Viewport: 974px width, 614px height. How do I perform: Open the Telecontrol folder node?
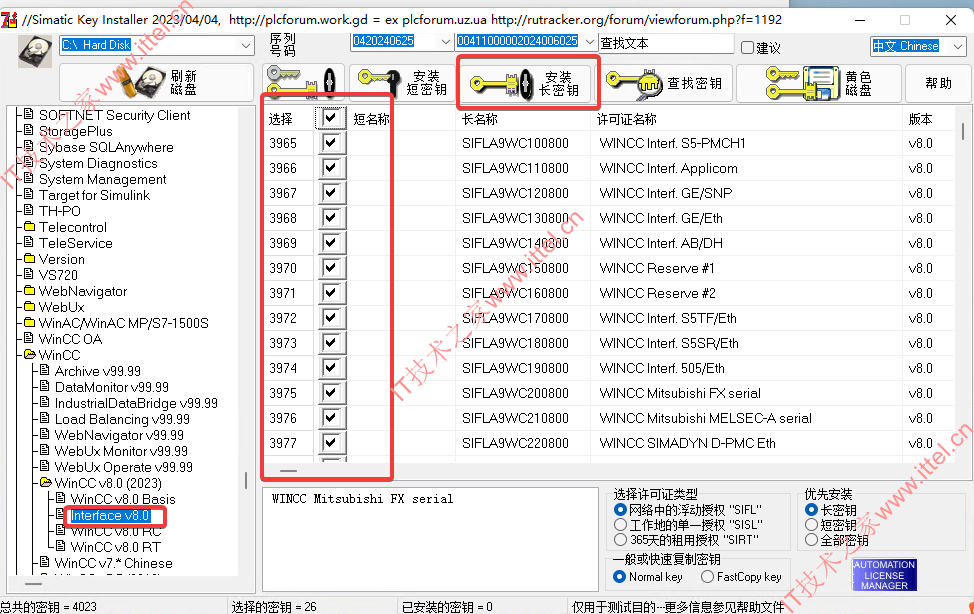73,227
